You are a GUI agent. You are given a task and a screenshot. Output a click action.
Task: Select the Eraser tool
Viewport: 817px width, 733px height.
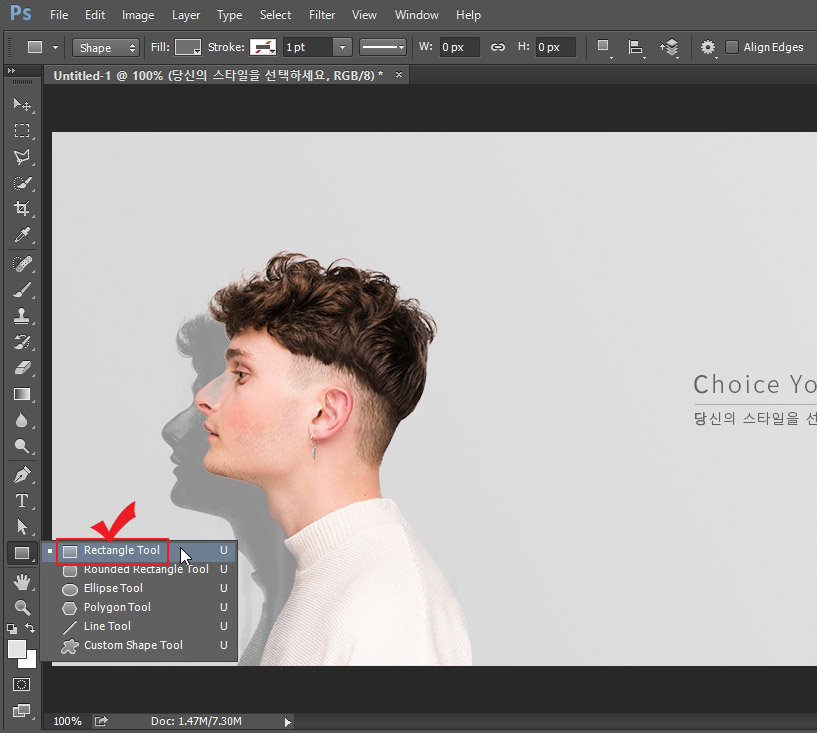(22, 368)
